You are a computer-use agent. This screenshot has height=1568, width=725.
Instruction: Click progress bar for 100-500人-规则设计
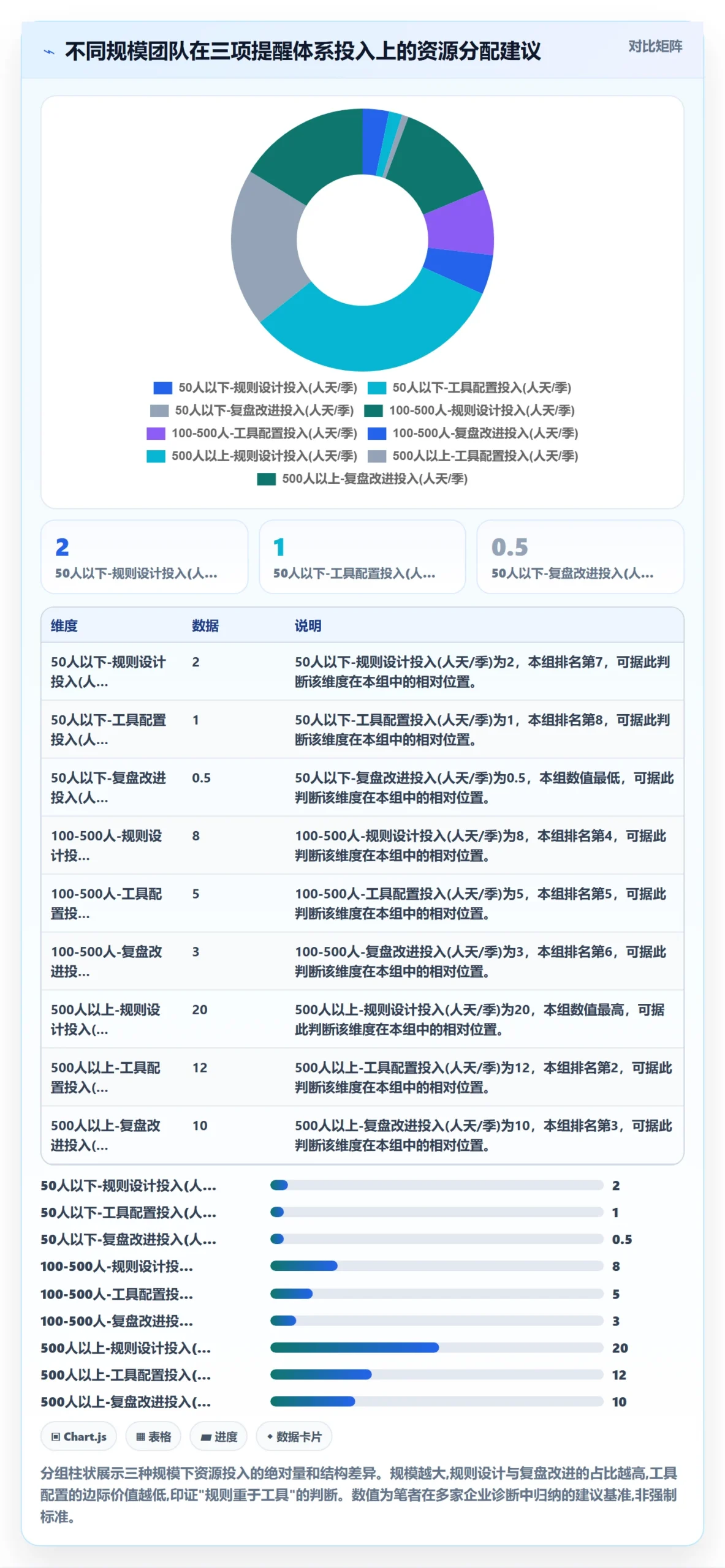tap(437, 1266)
